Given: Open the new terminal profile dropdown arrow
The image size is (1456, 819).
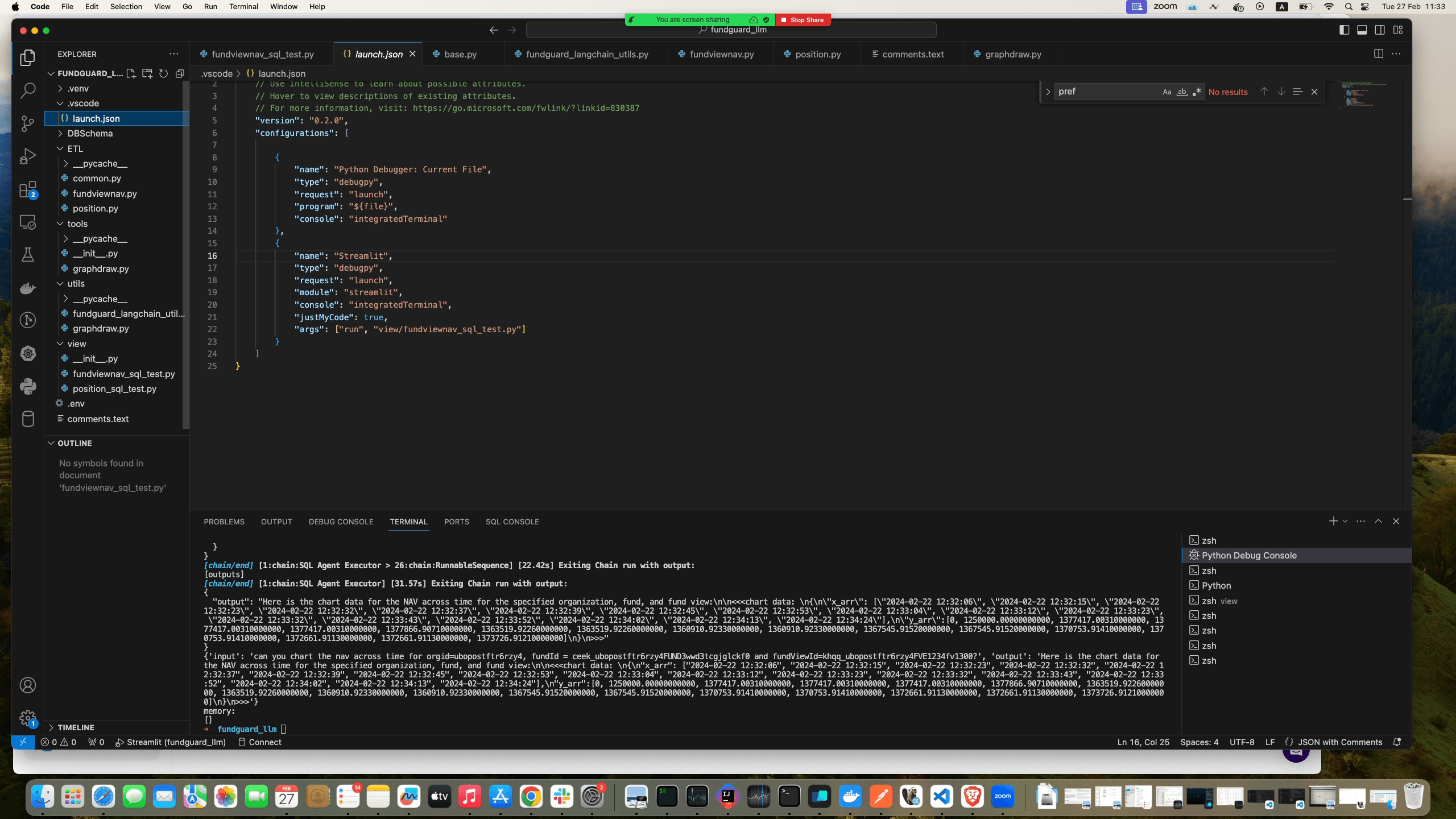Looking at the screenshot, I should coord(1345,521).
